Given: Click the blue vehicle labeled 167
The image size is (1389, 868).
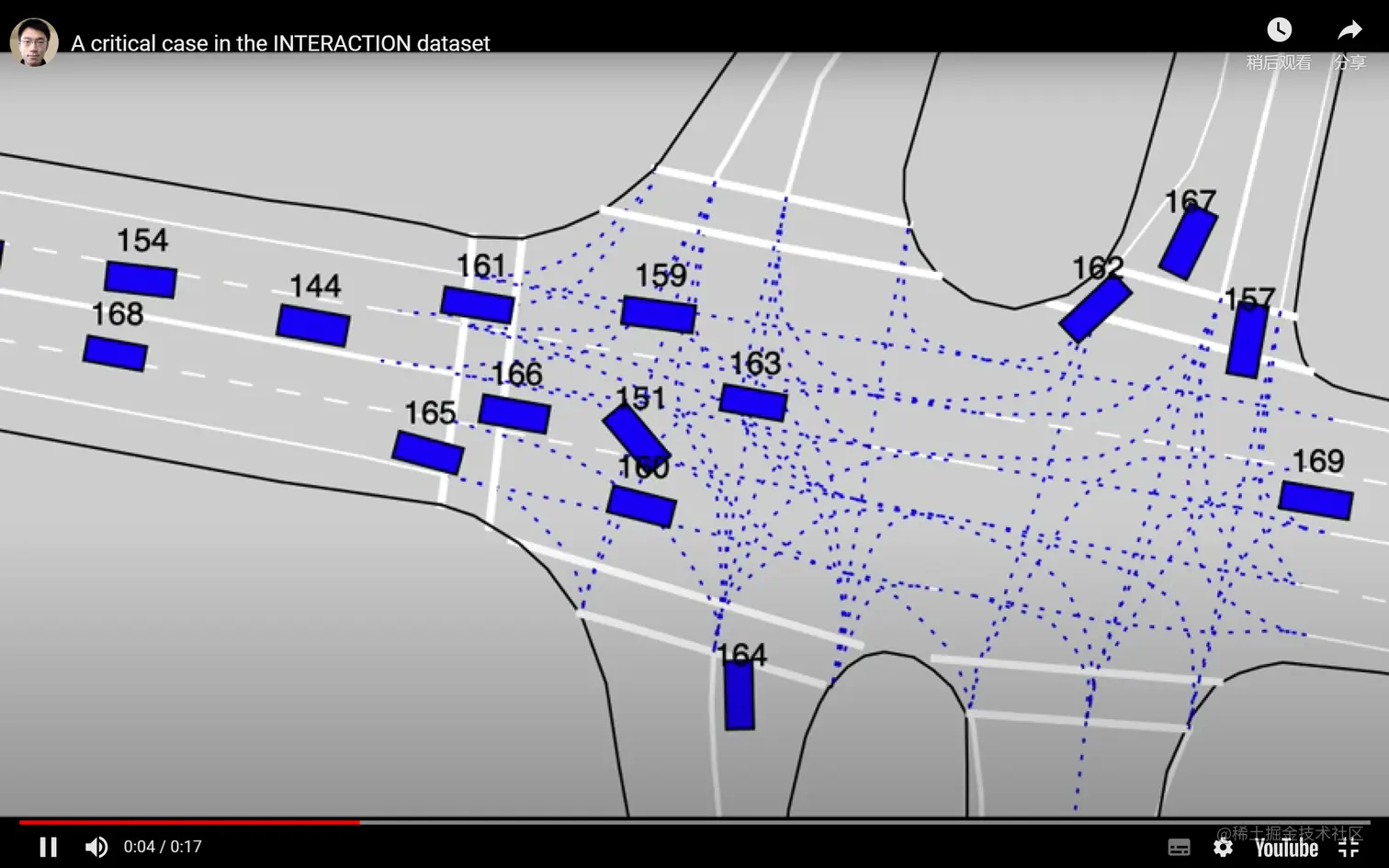Looking at the screenshot, I should [x=1188, y=242].
